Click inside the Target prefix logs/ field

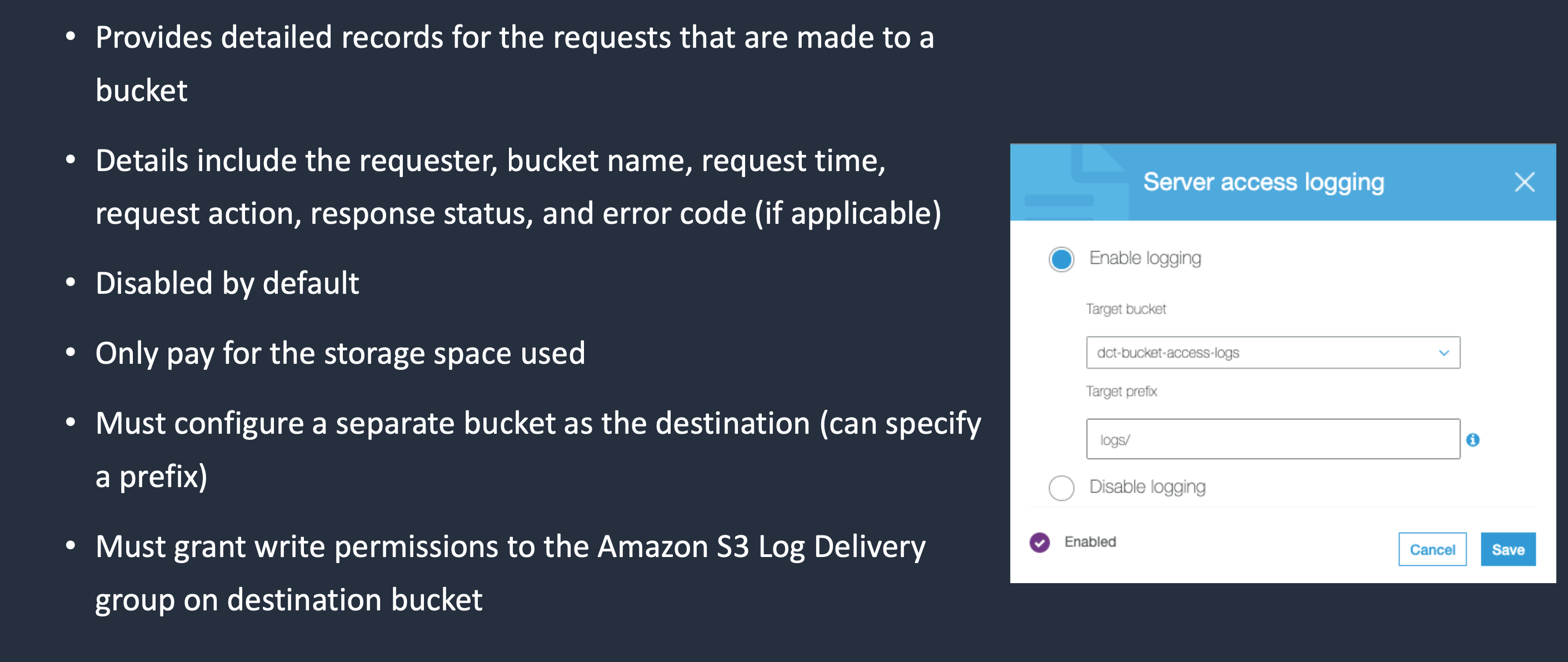click(x=1273, y=439)
